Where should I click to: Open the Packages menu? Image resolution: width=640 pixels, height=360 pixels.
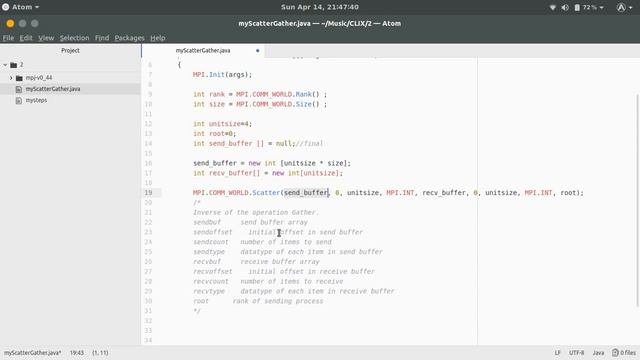pos(129,38)
